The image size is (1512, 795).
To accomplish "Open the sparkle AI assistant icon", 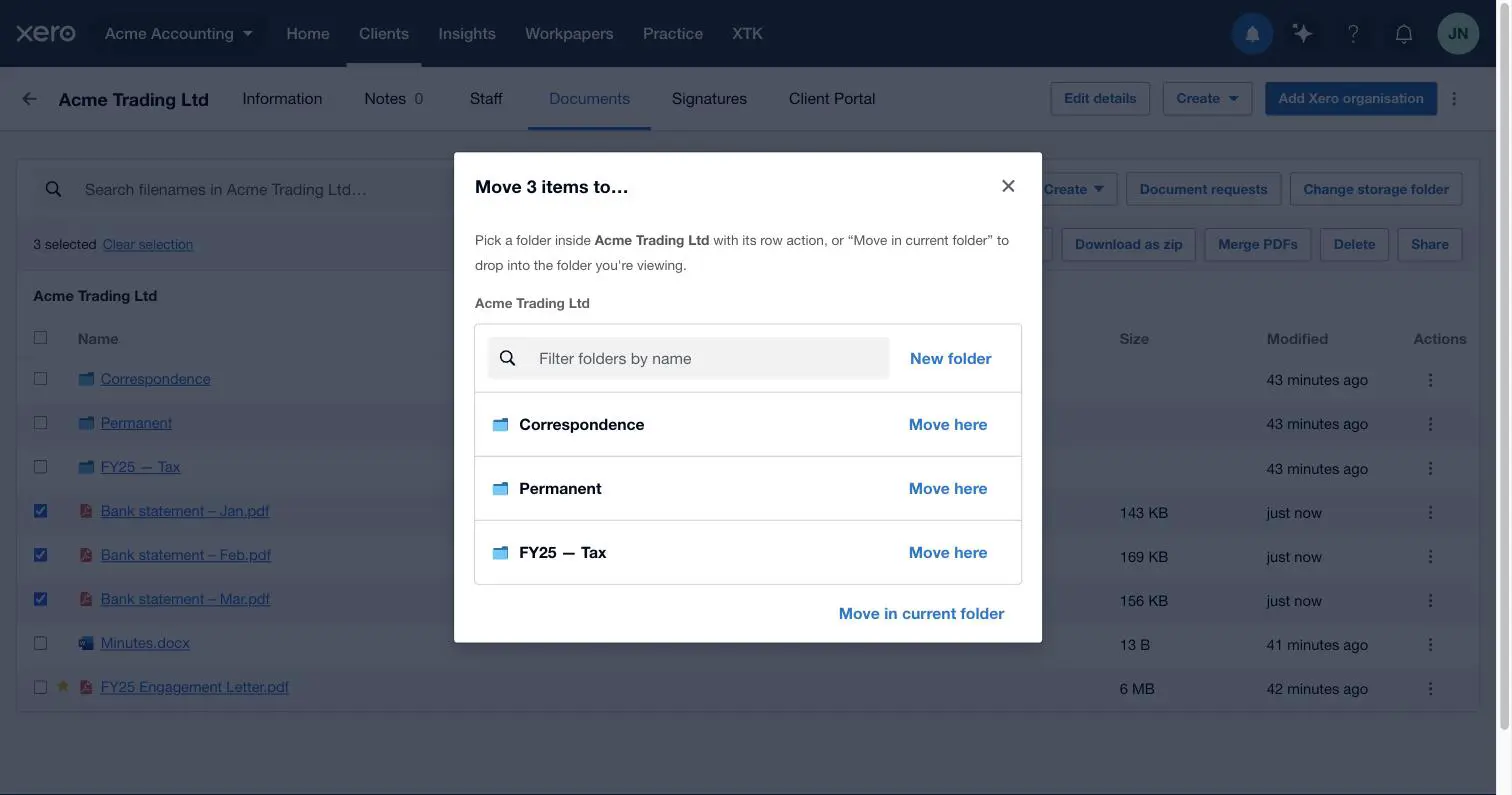I will tap(1302, 34).
